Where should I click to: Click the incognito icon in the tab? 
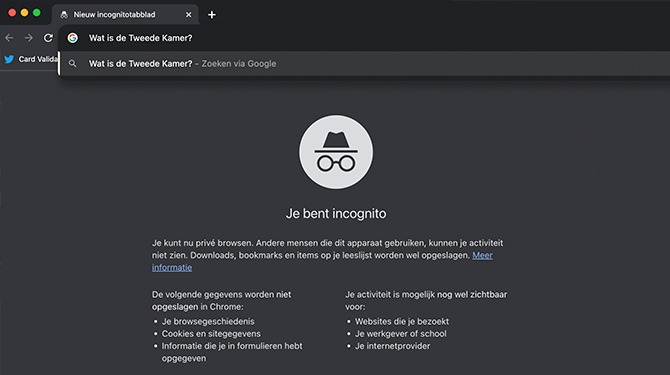64,15
